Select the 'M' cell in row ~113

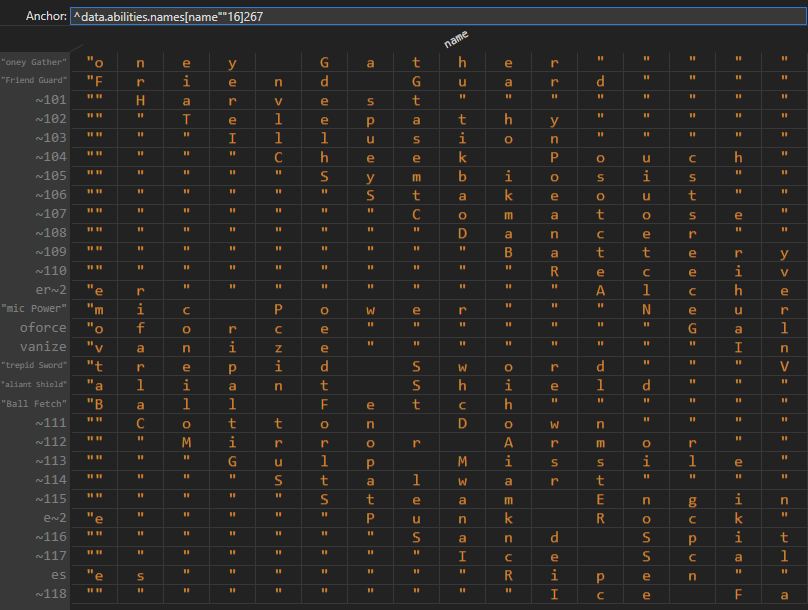pyautogui.click(x=463, y=461)
